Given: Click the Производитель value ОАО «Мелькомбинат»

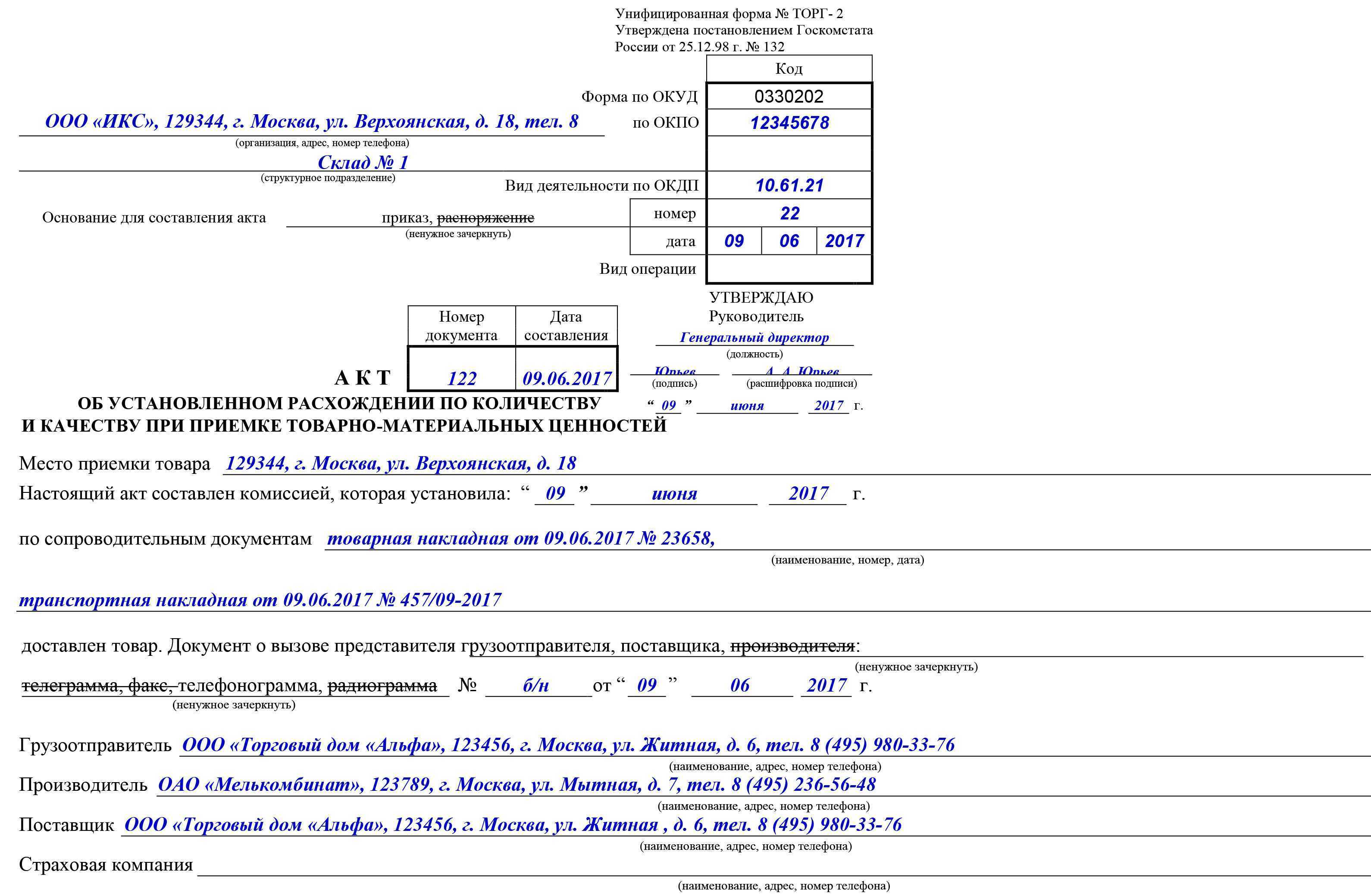Looking at the screenshot, I should 517,785.
